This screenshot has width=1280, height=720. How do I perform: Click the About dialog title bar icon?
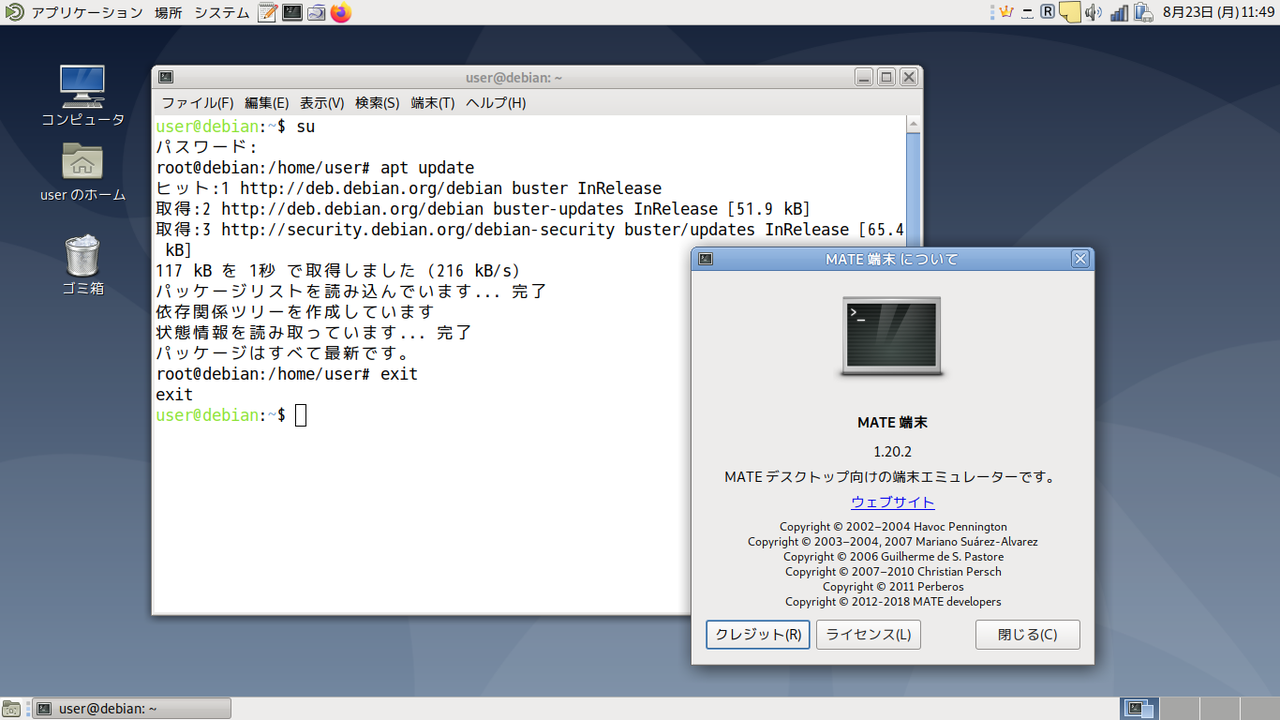pyautogui.click(x=706, y=259)
